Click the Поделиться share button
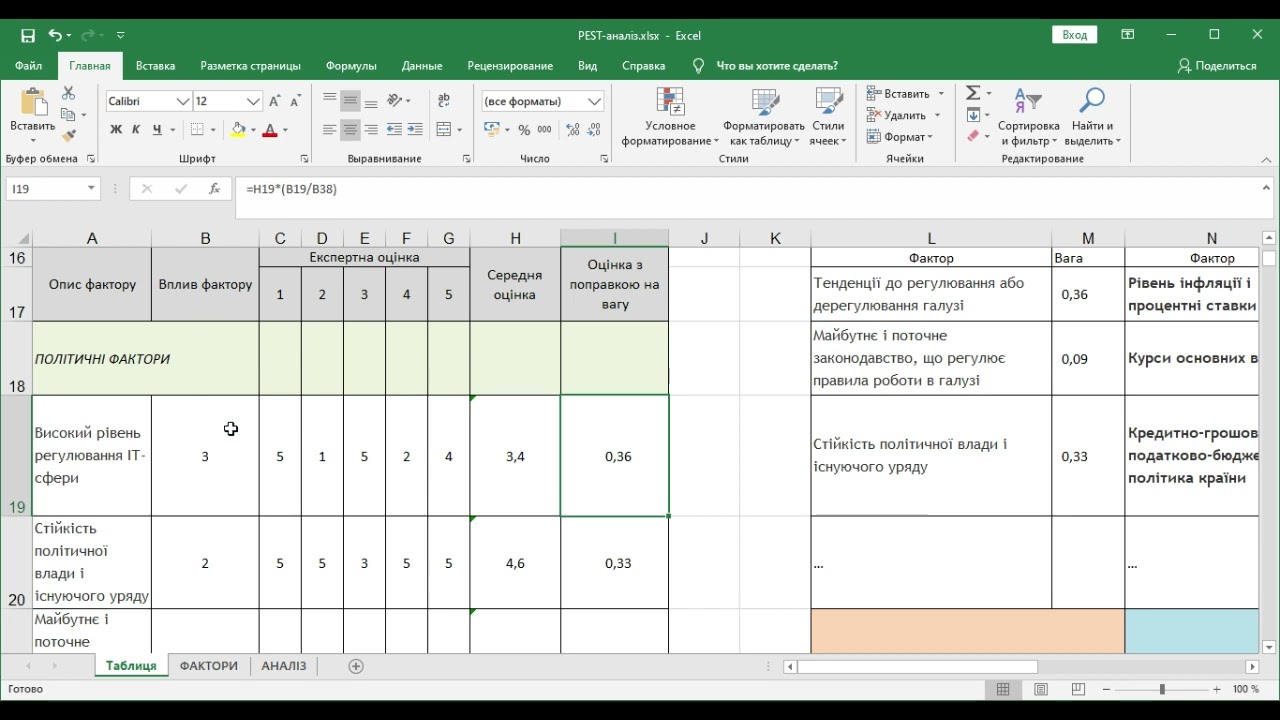Viewport: 1280px width, 720px height. (1217, 66)
